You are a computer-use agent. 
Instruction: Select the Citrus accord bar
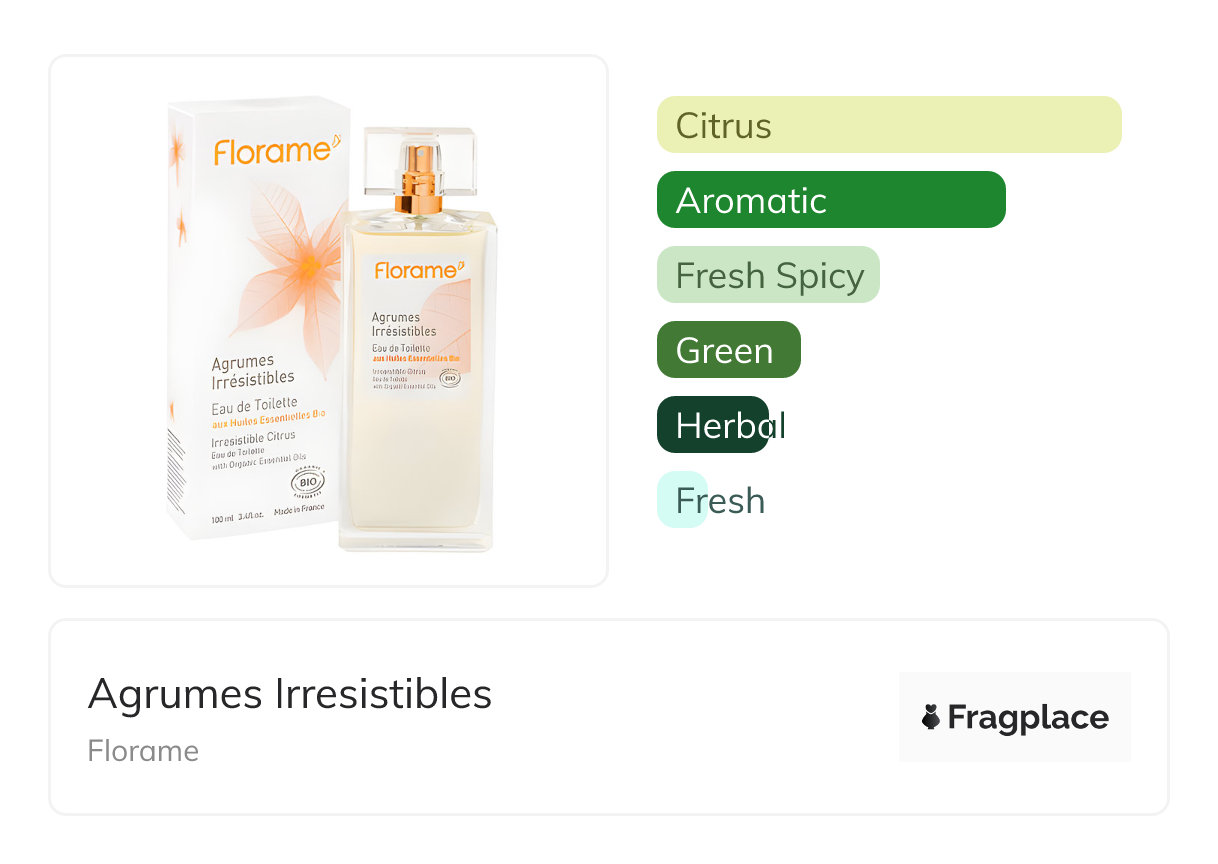pos(888,125)
